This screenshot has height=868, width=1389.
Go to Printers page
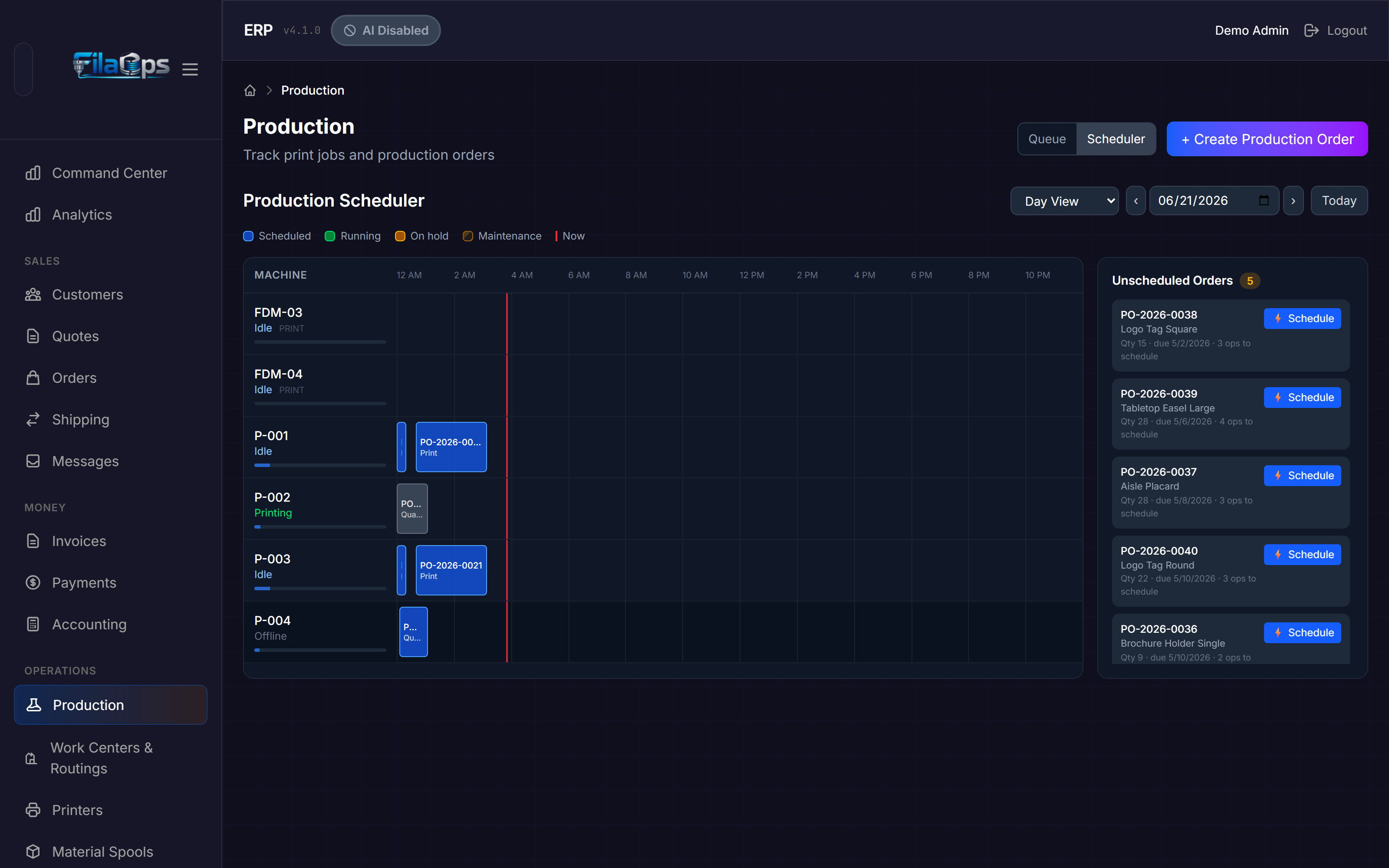click(111, 810)
